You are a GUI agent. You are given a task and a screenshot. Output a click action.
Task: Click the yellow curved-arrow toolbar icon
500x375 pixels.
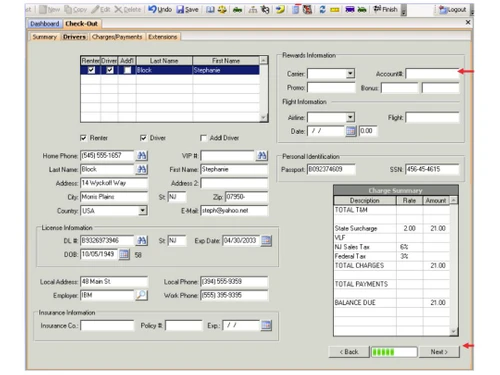point(280,10)
